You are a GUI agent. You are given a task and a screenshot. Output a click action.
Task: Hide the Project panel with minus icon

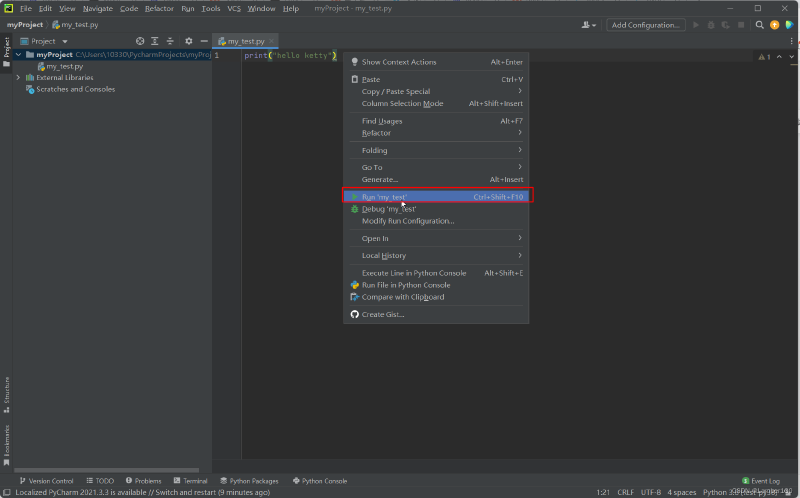click(204, 41)
